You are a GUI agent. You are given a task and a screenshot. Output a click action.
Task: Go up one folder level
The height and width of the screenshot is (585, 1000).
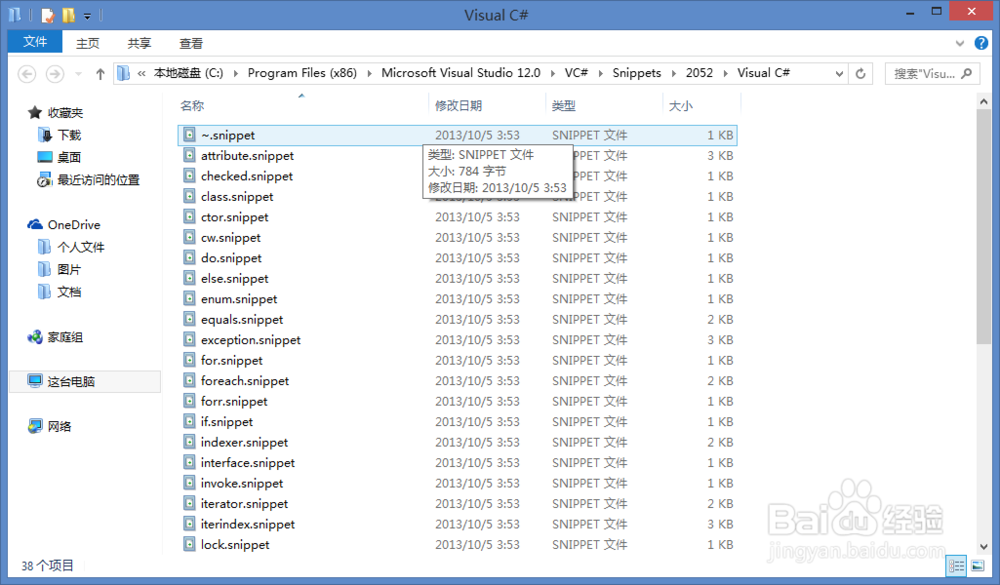100,74
